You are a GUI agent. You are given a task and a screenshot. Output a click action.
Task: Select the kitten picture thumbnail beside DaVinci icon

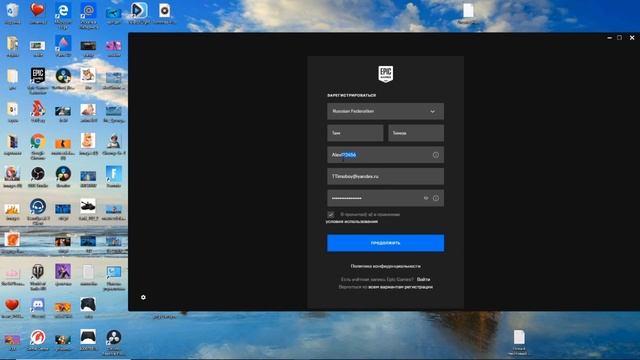(88, 79)
